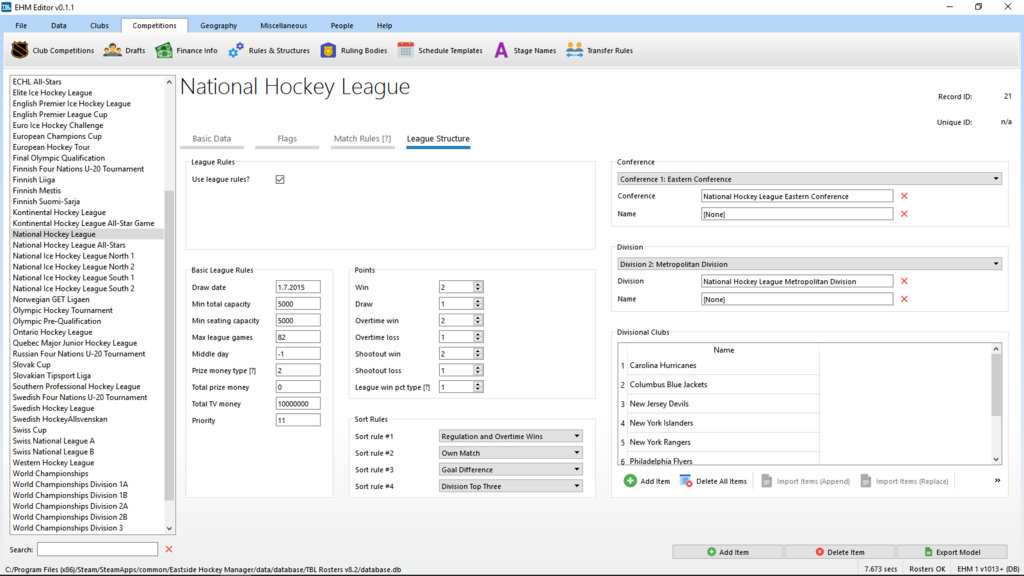The width and height of the screenshot is (1024, 576).
Task: Click the Draw date field
Action: click(298, 287)
